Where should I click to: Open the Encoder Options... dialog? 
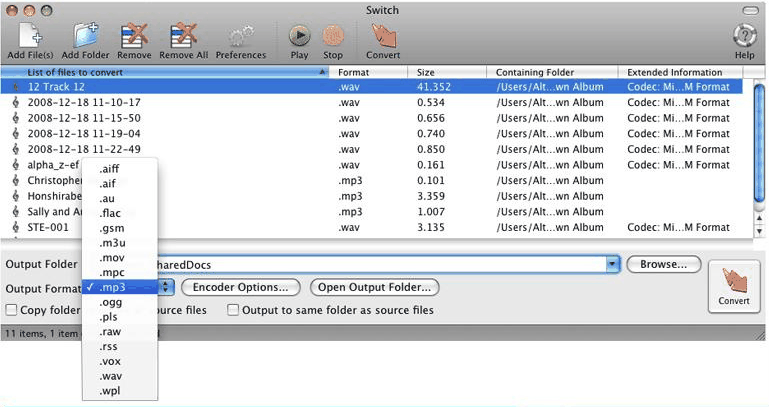(x=241, y=287)
